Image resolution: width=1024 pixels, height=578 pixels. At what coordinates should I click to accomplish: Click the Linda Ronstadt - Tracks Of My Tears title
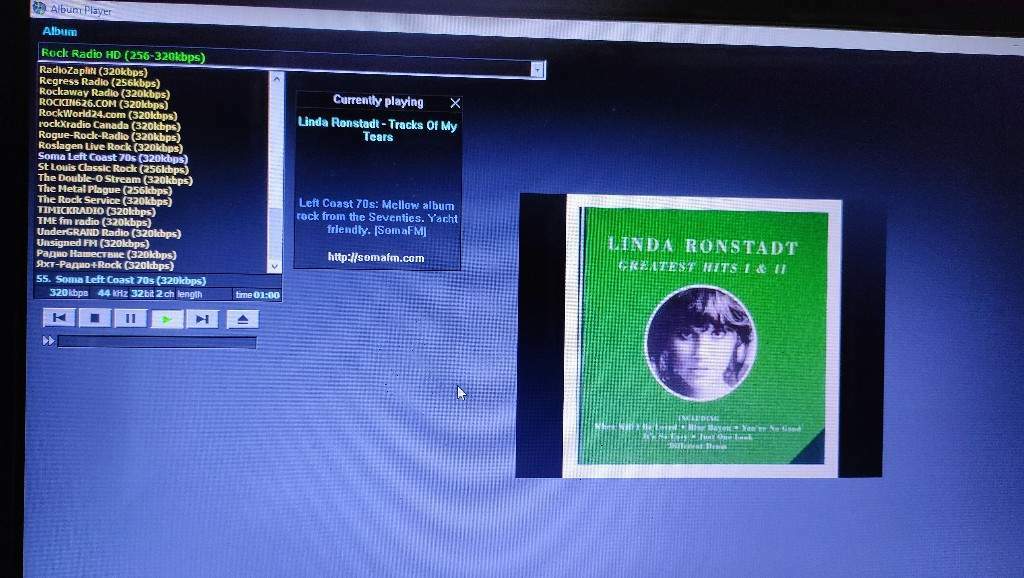377,130
